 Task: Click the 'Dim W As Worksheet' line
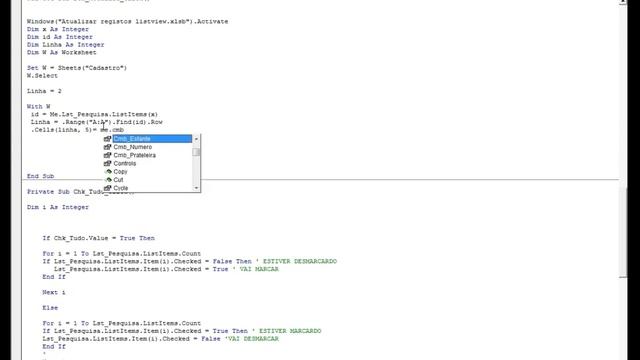pos(62,52)
